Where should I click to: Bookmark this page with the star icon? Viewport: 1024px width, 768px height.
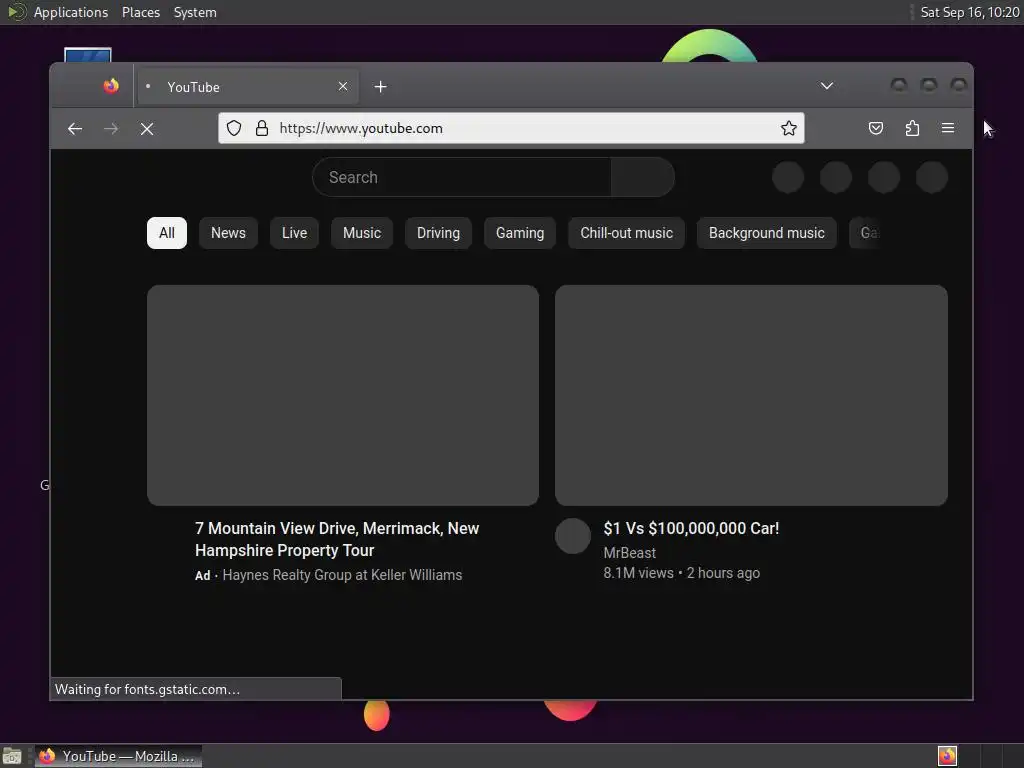point(789,128)
